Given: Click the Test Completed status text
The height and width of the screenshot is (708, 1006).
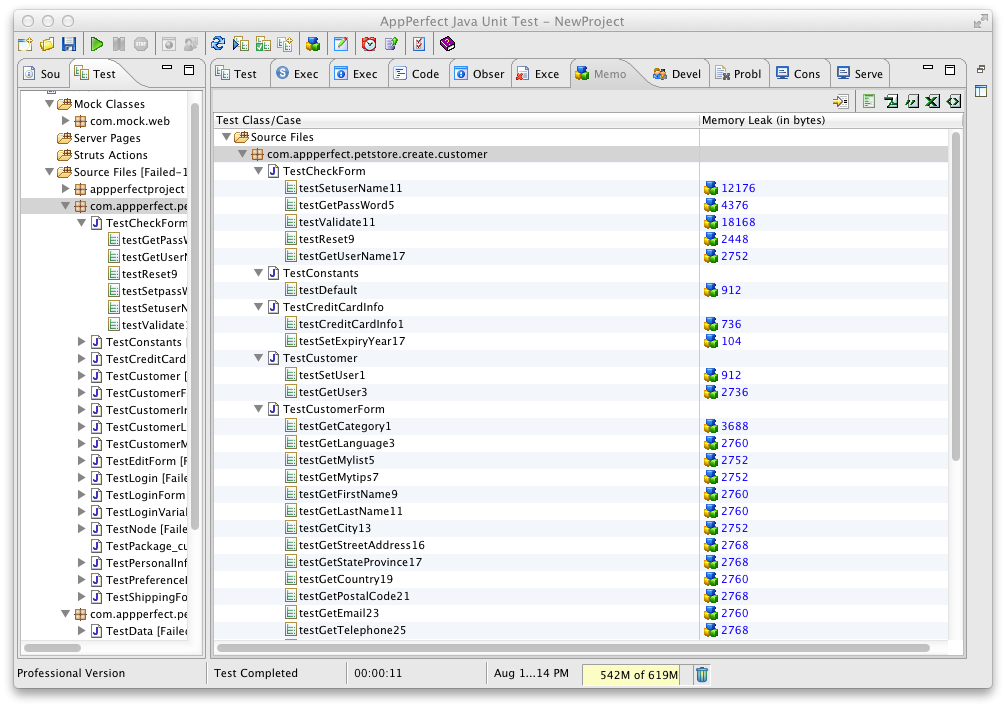Looking at the screenshot, I should point(255,673).
